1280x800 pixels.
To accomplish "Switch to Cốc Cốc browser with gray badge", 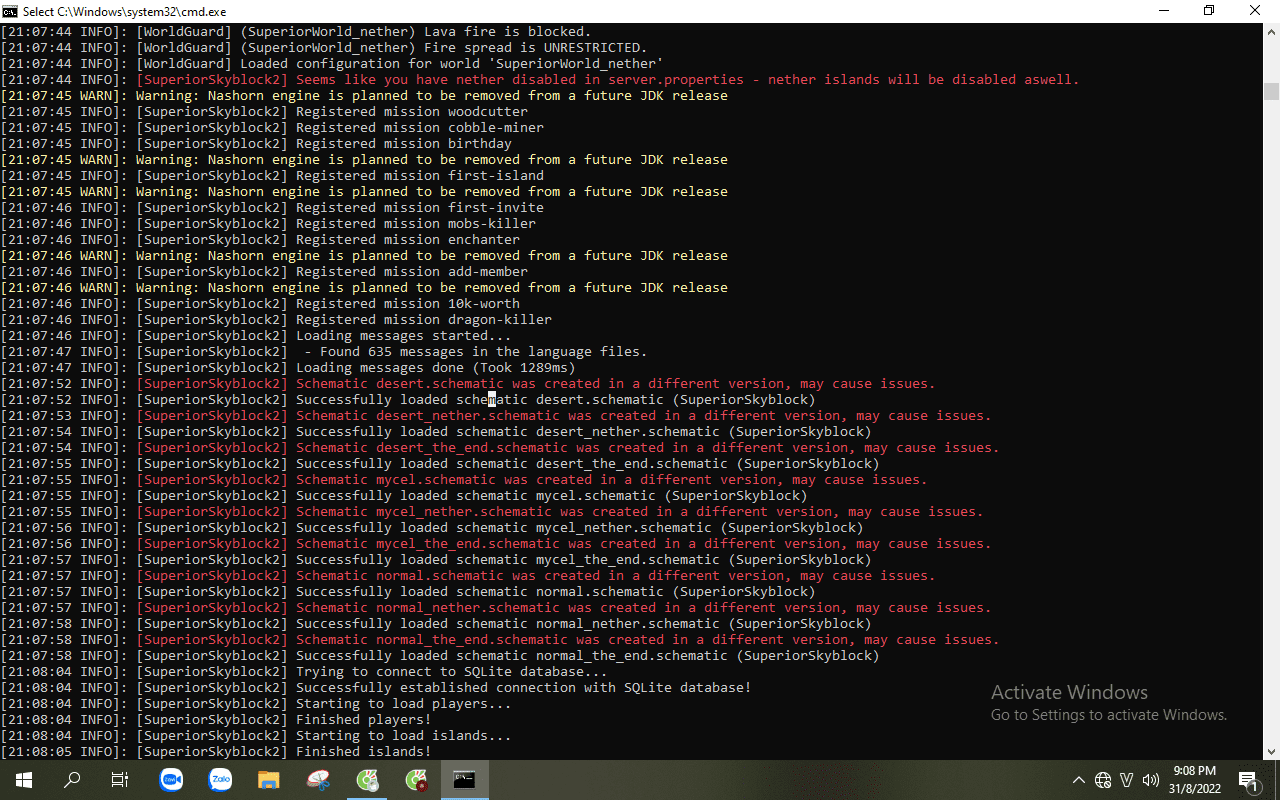I will pos(367,780).
